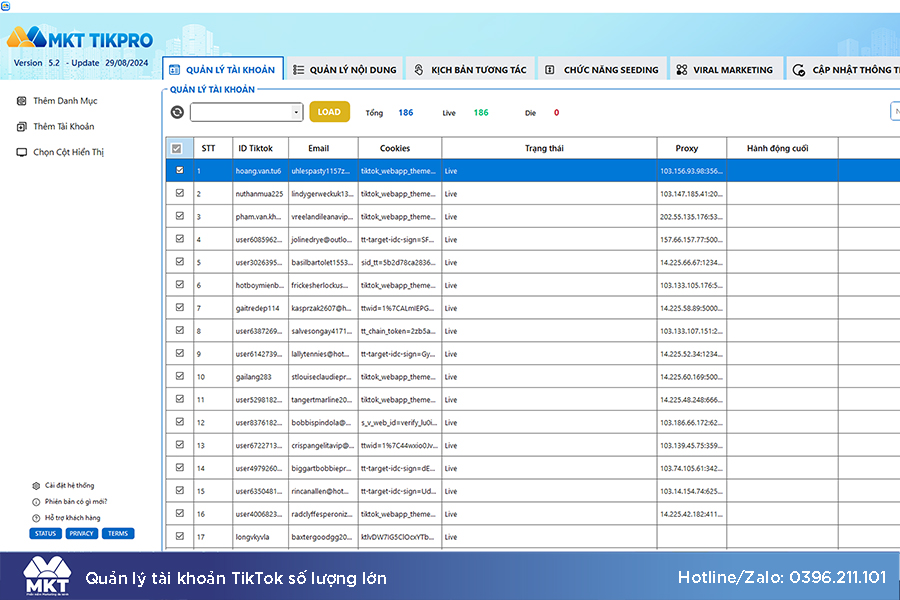Click the PRIVACY button
Image resolution: width=900 pixels, height=600 pixels.
point(82,533)
